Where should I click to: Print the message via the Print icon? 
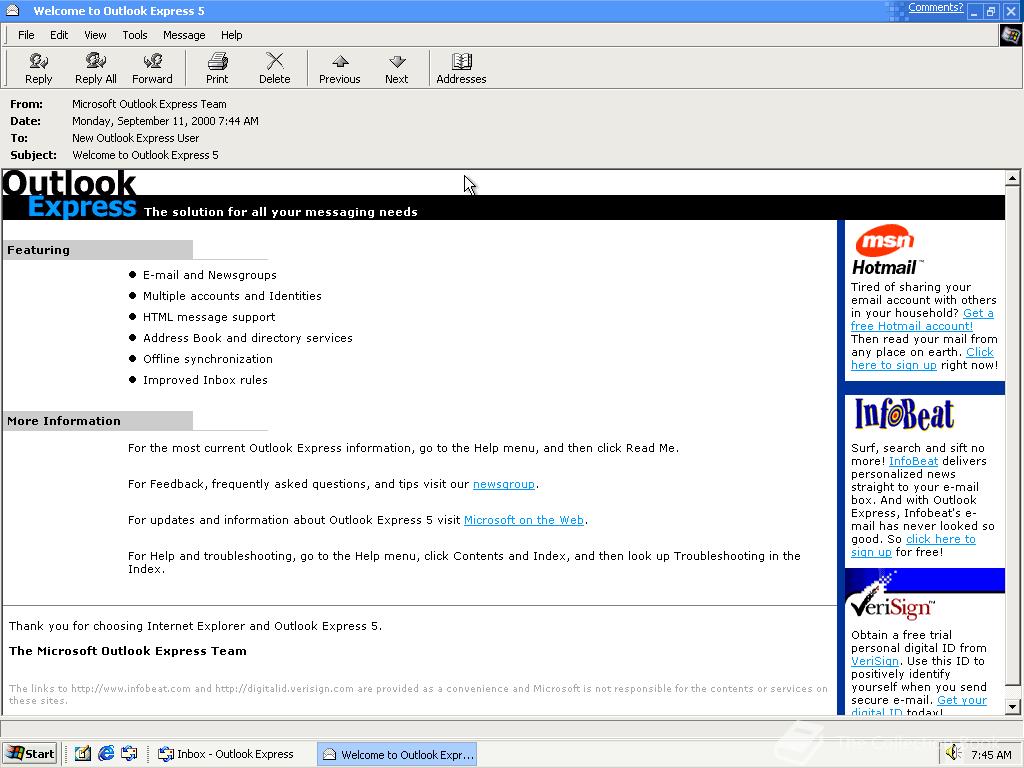217,68
